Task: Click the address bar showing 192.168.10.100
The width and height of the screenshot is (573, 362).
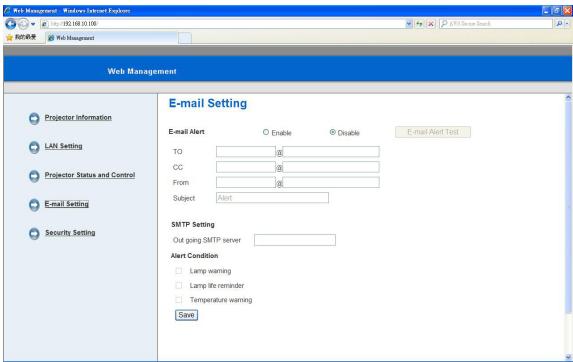Action: [227, 24]
